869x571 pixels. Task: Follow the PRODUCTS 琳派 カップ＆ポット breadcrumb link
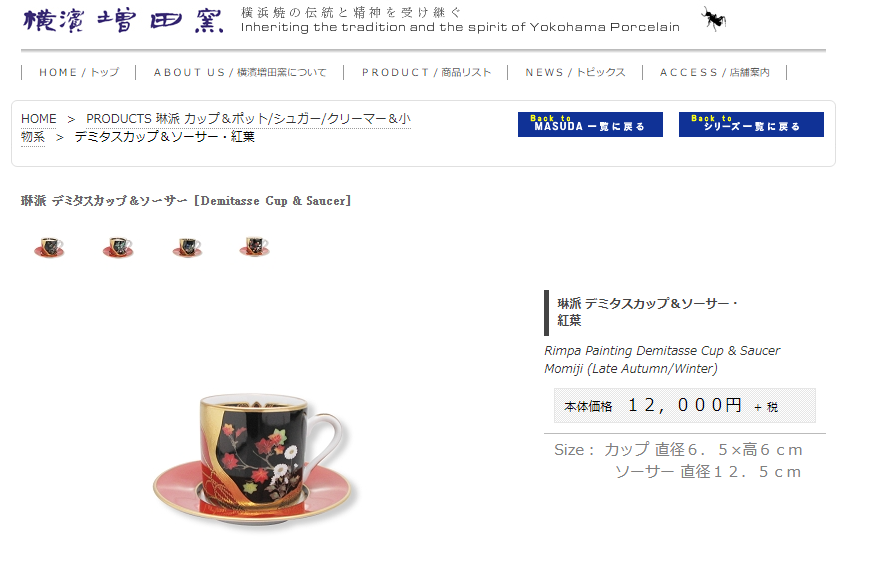[216, 128]
